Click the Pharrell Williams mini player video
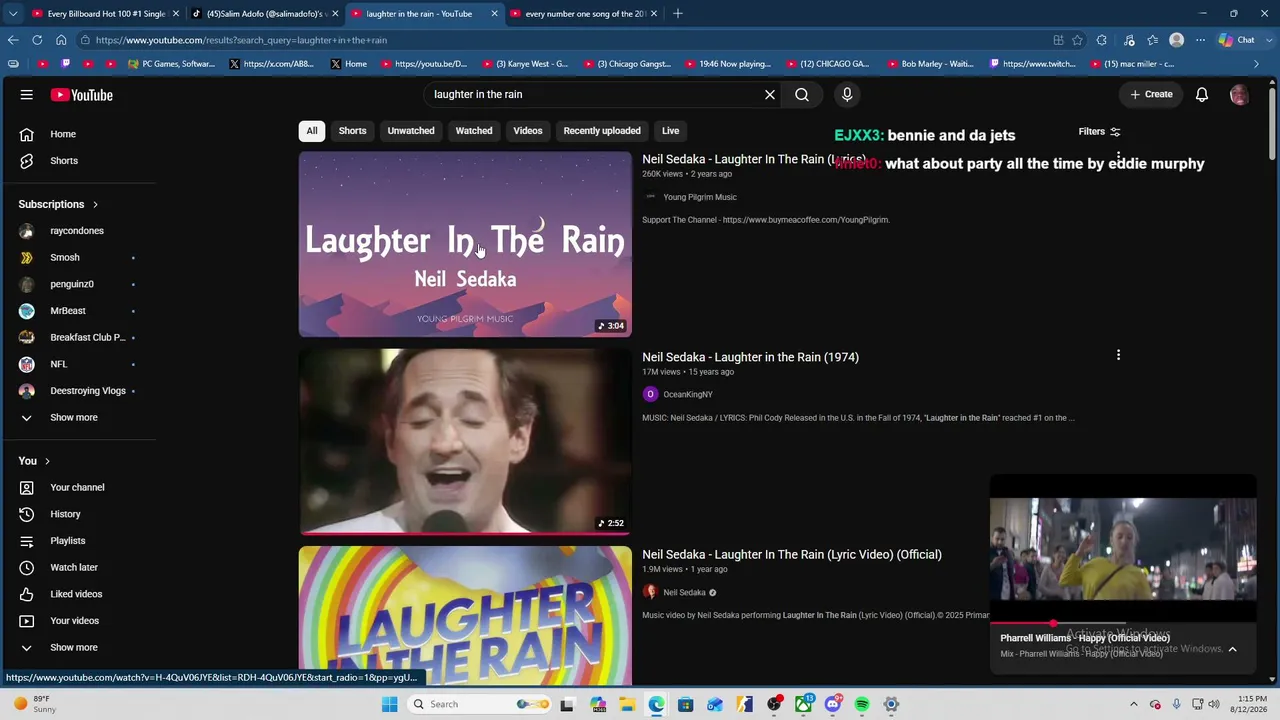Viewport: 1280px width, 720px height. pyautogui.click(x=1123, y=549)
